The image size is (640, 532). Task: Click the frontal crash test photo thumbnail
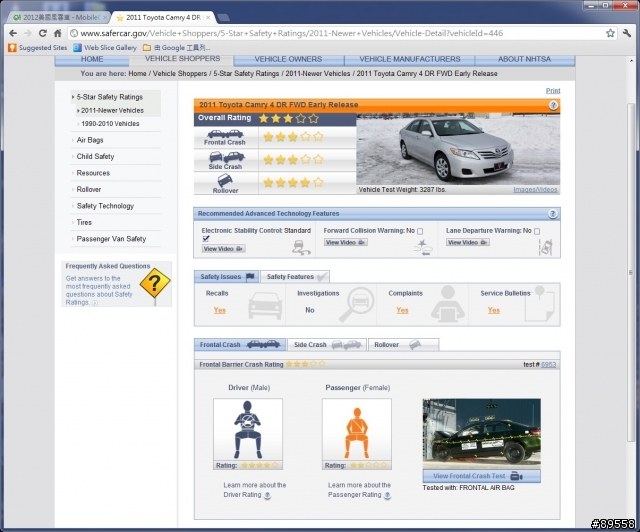pos(482,434)
